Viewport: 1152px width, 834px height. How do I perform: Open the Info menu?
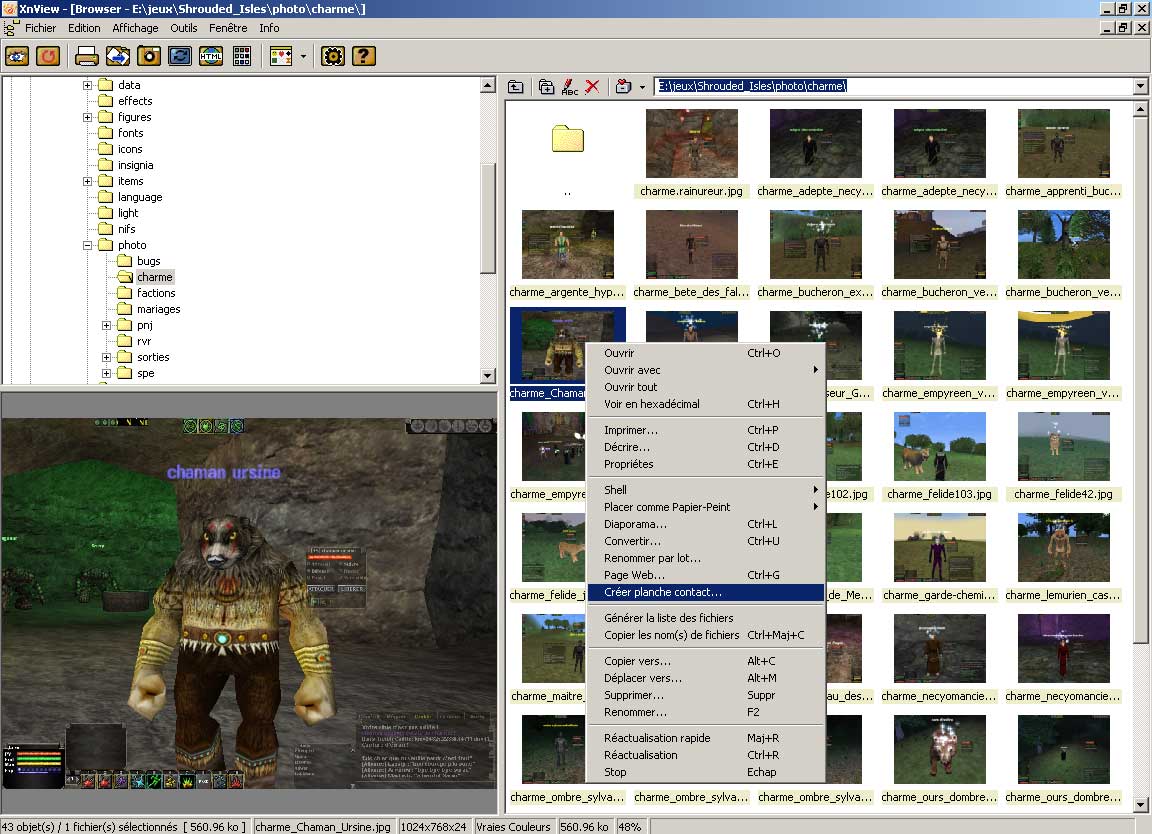click(270, 28)
